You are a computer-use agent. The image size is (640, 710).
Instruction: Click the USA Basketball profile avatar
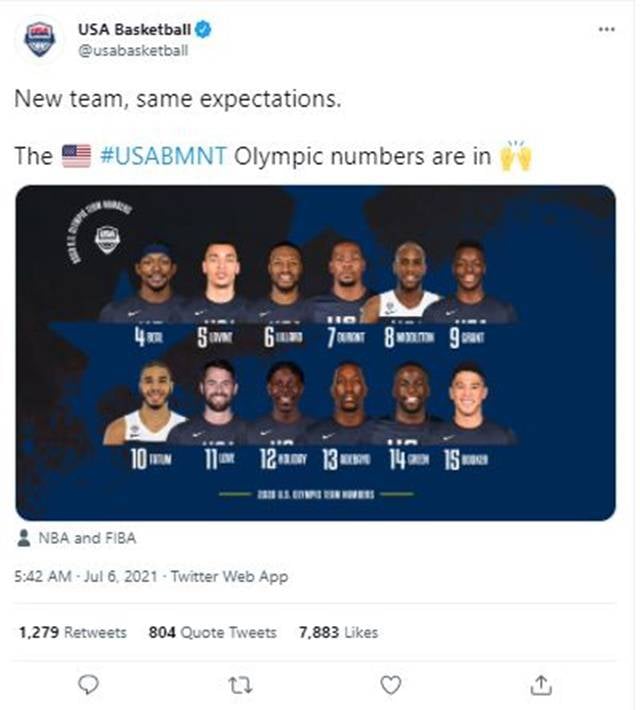click(40, 40)
